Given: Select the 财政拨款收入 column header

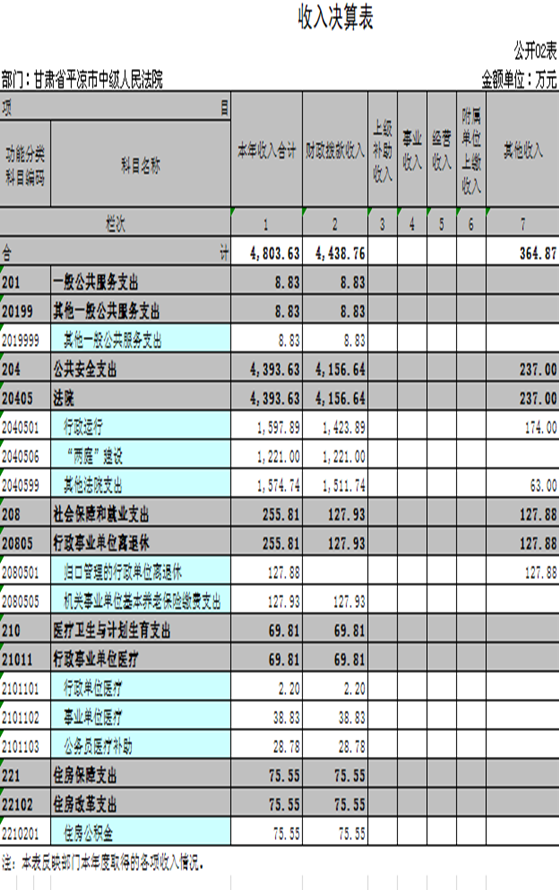Looking at the screenshot, I should tap(335, 150).
